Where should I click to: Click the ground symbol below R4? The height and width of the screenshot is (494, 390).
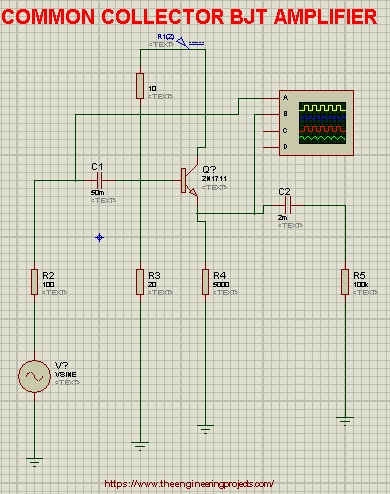205,429
